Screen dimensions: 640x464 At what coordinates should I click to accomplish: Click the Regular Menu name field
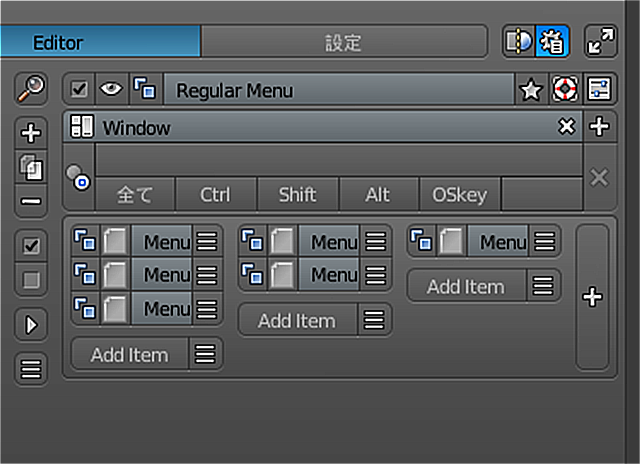(x=338, y=89)
